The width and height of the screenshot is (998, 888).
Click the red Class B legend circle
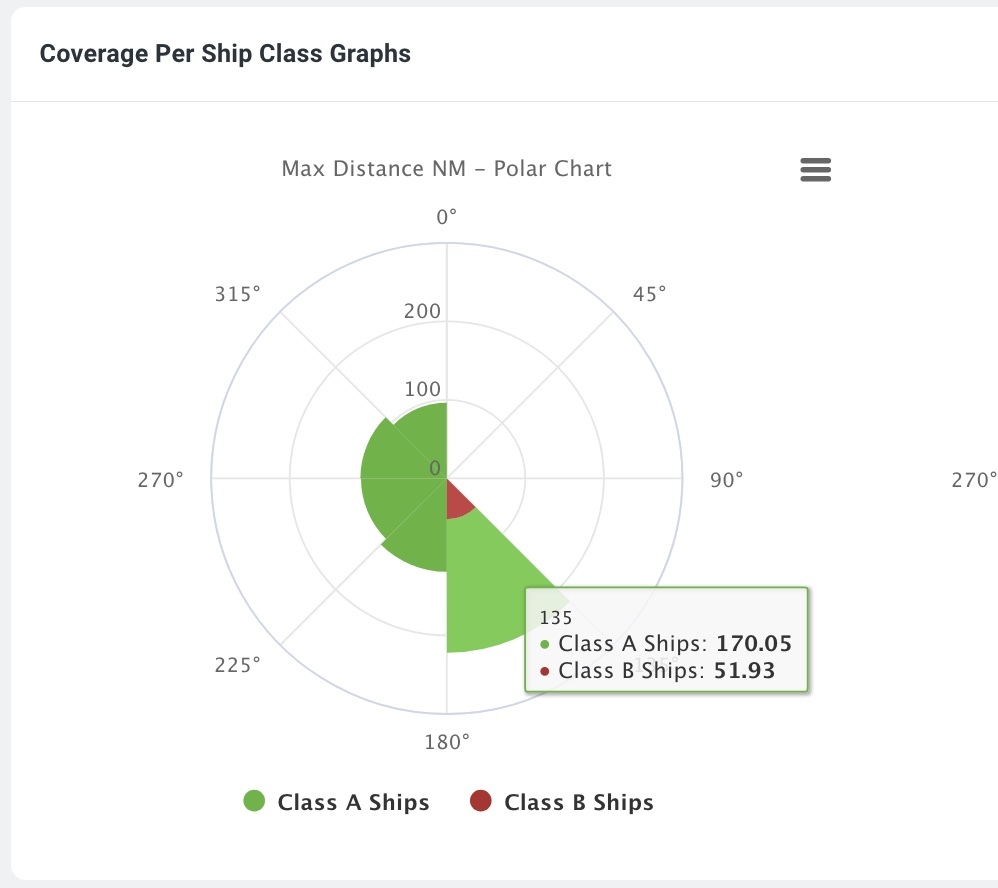pos(481,801)
